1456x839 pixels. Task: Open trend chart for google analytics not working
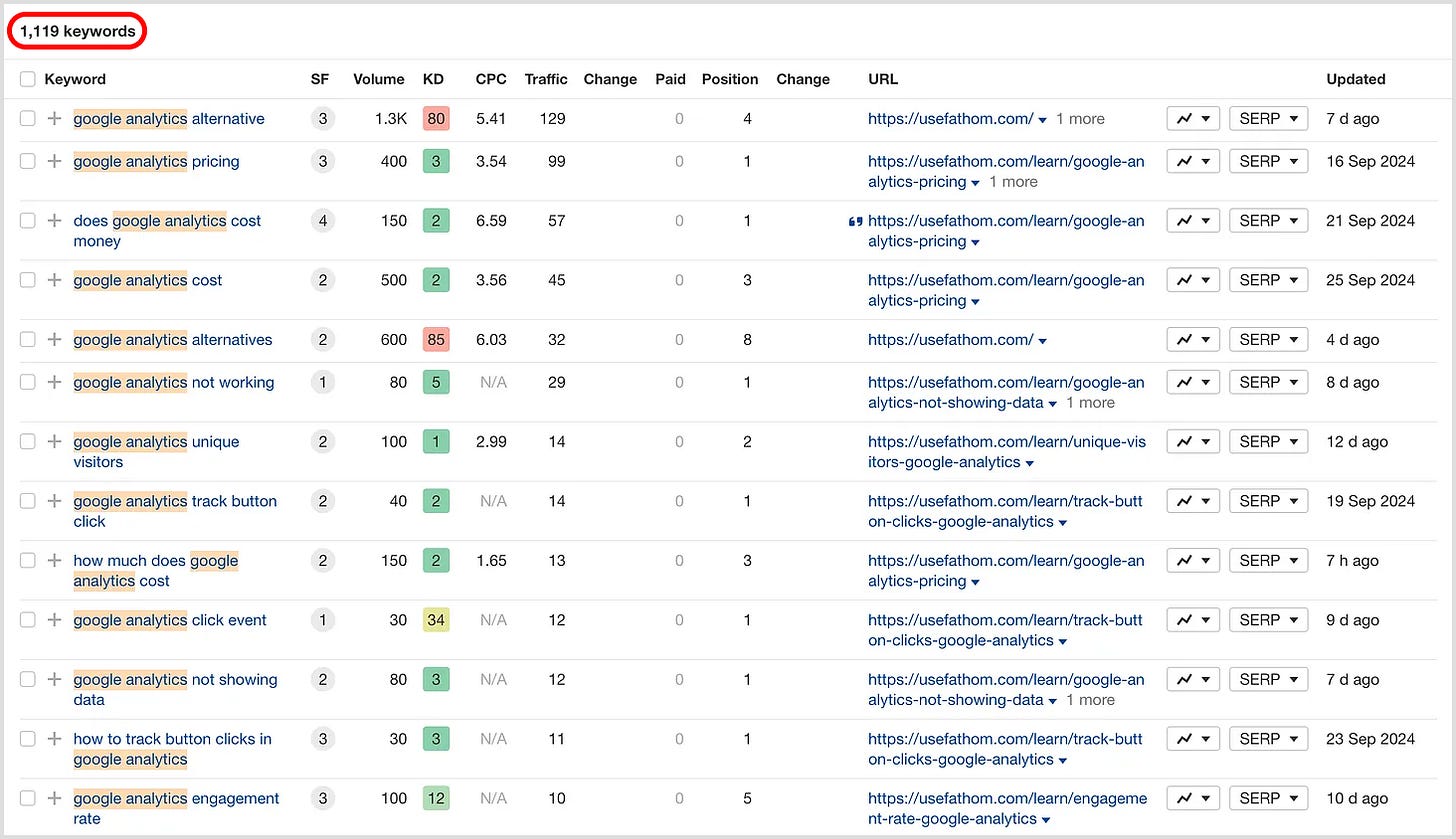pyautogui.click(x=1193, y=382)
